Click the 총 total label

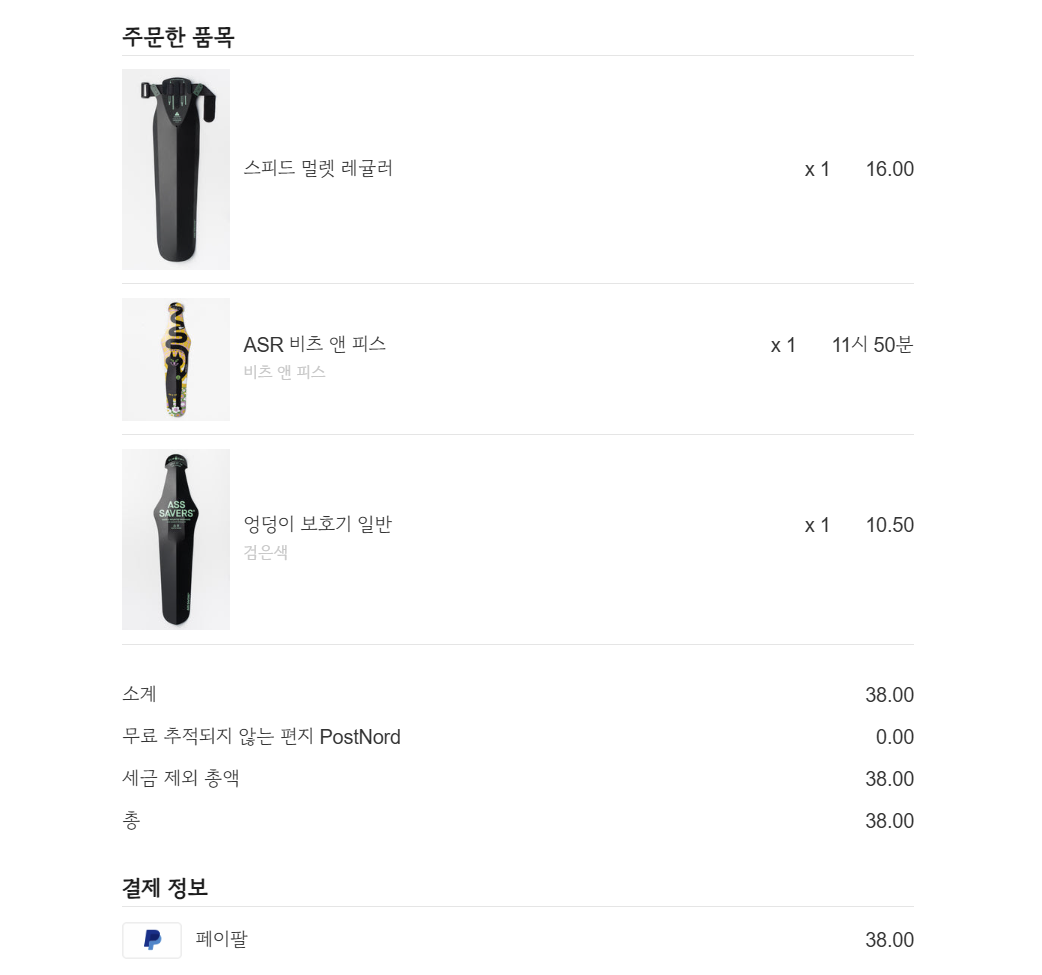coord(131,820)
